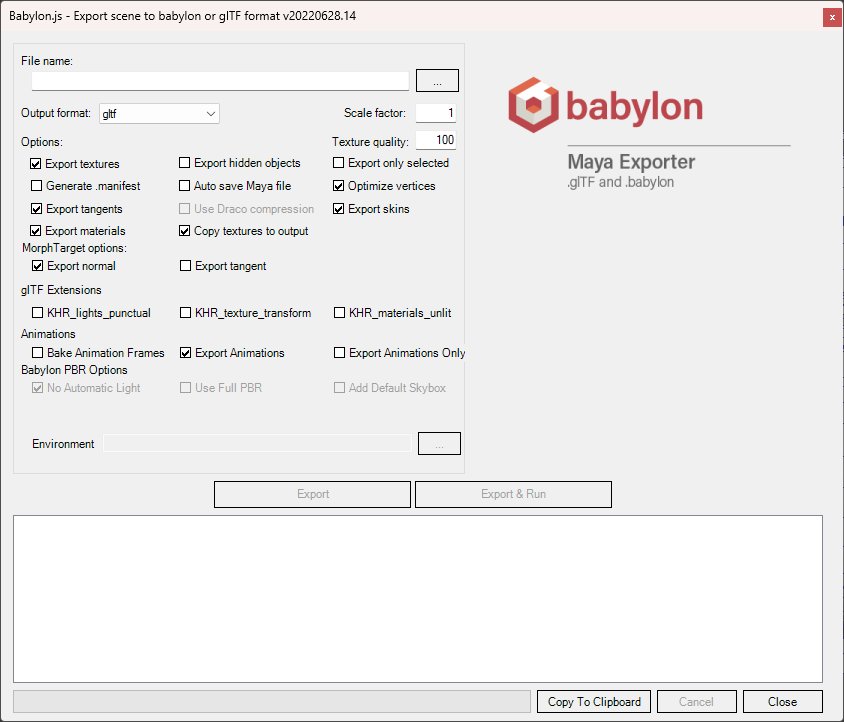Click the bottom progress bar
The height and width of the screenshot is (722, 844).
pyautogui.click(x=272, y=702)
